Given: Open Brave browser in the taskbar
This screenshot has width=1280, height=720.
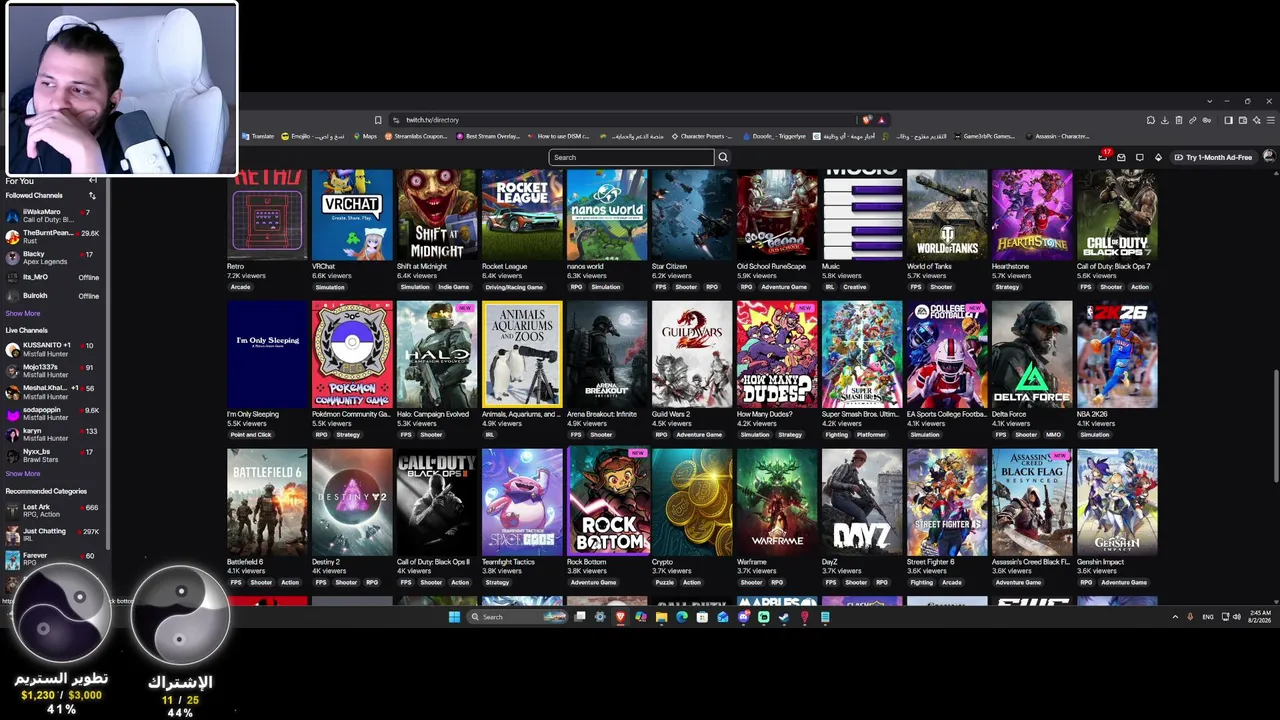Looking at the screenshot, I should click(x=620, y=617).
